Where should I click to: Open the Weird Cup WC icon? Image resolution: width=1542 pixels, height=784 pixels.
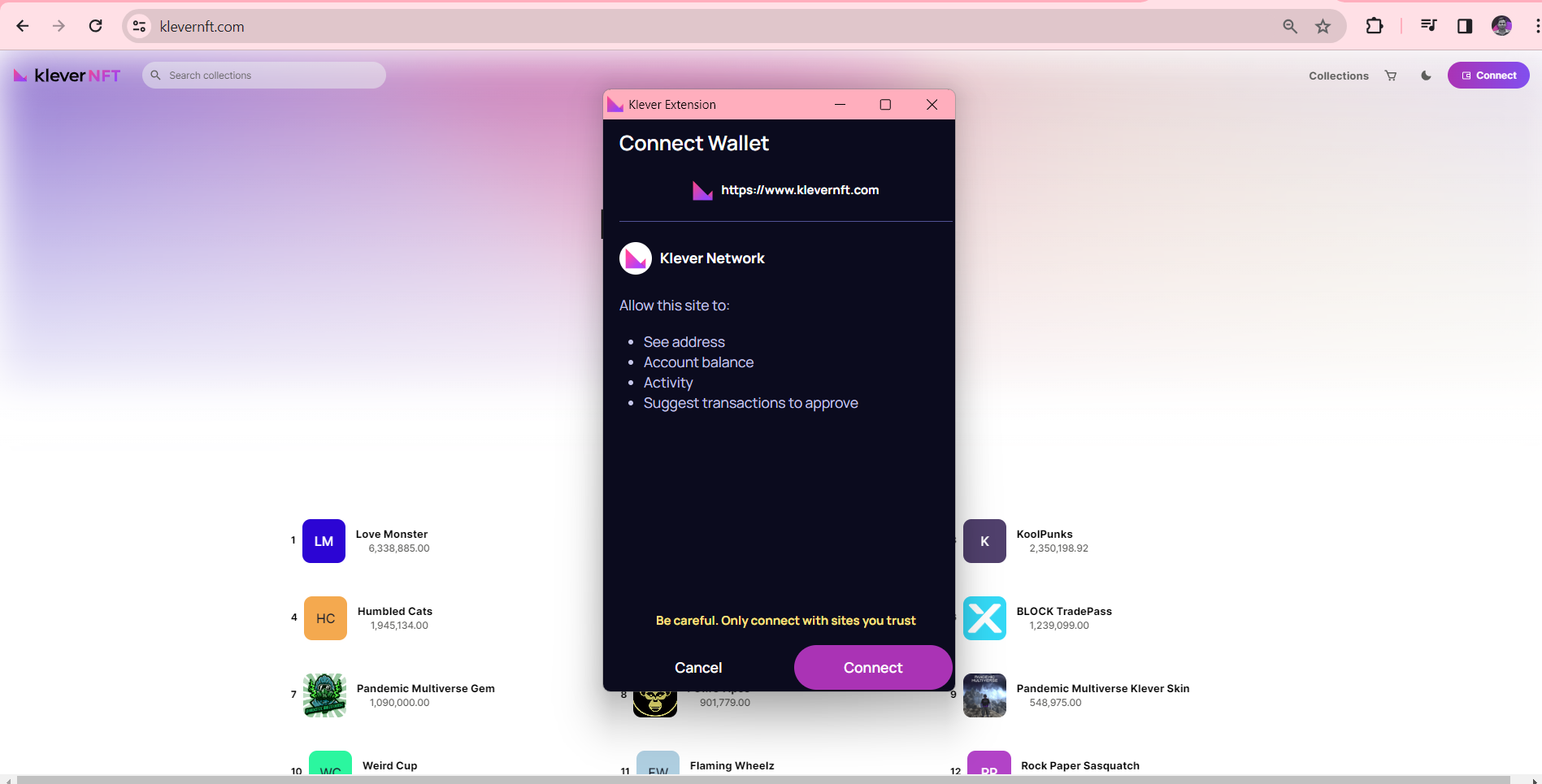[x=330, y=763]
